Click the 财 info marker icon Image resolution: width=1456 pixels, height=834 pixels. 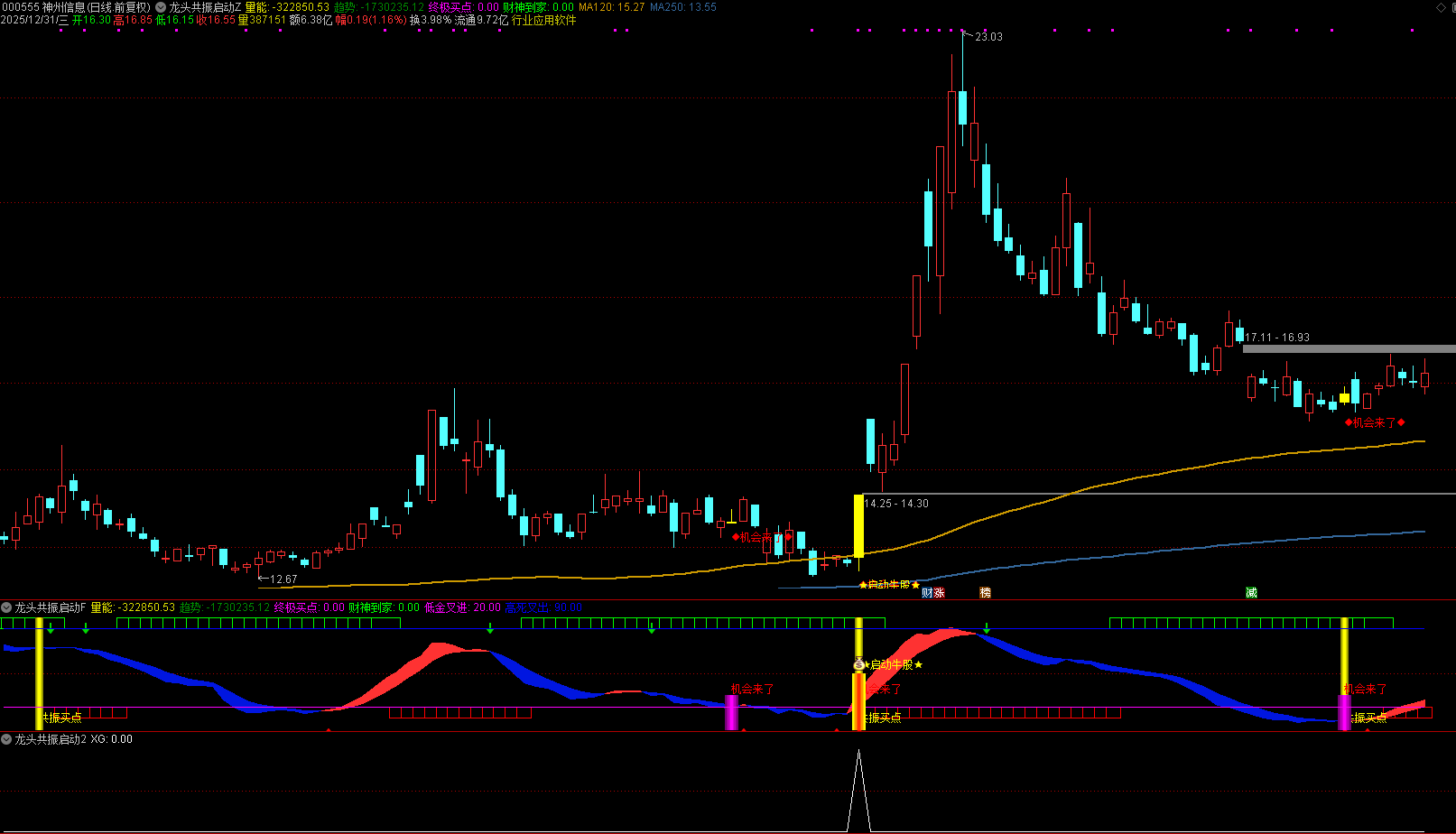(927, 593)
